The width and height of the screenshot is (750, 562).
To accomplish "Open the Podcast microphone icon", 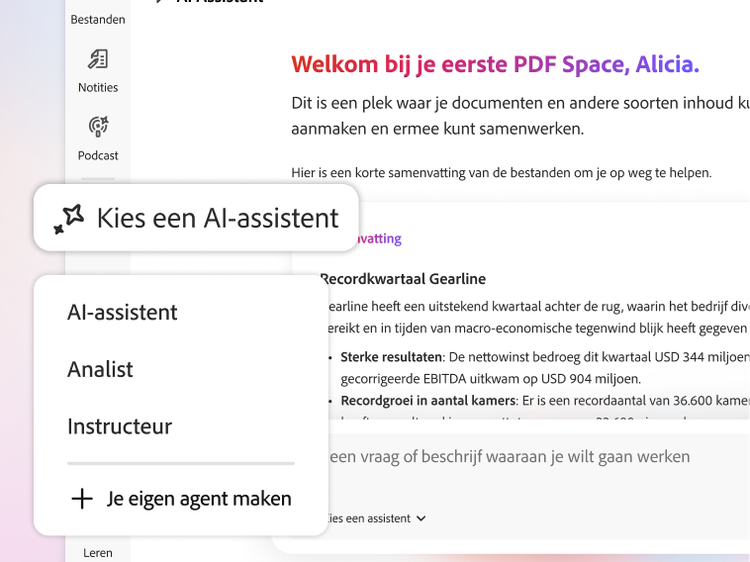I will (98, 127).
